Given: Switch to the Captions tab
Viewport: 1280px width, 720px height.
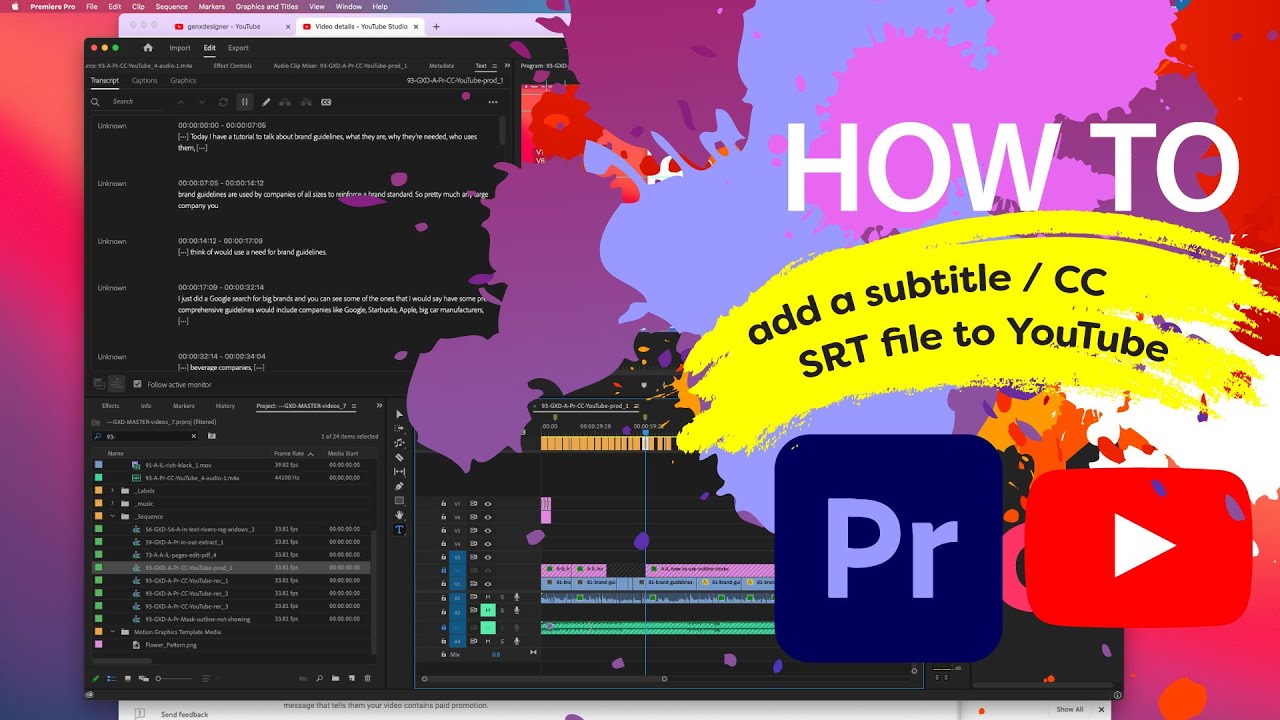Looking at the screenshot, I should pyautogui.click(x=145, y=81).
